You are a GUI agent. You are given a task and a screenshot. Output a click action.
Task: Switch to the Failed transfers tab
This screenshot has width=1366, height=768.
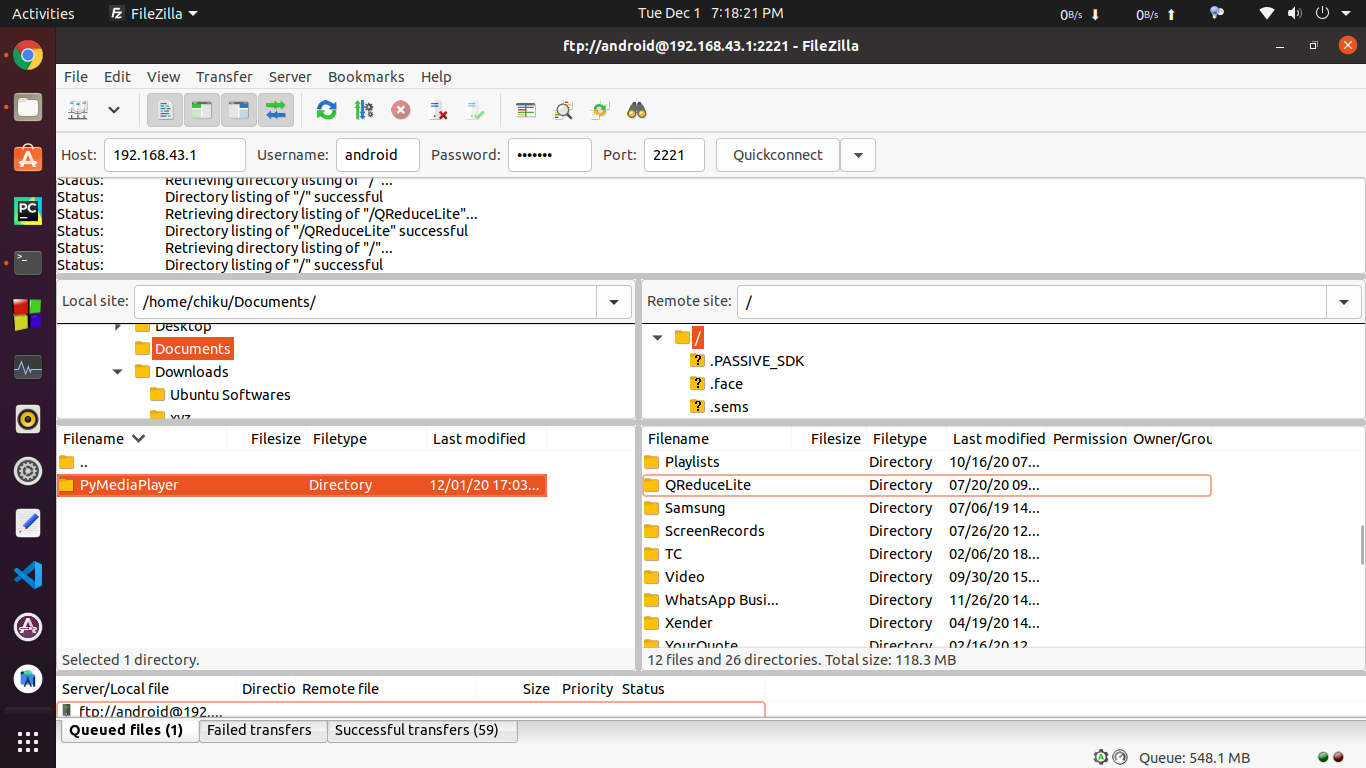259,730
